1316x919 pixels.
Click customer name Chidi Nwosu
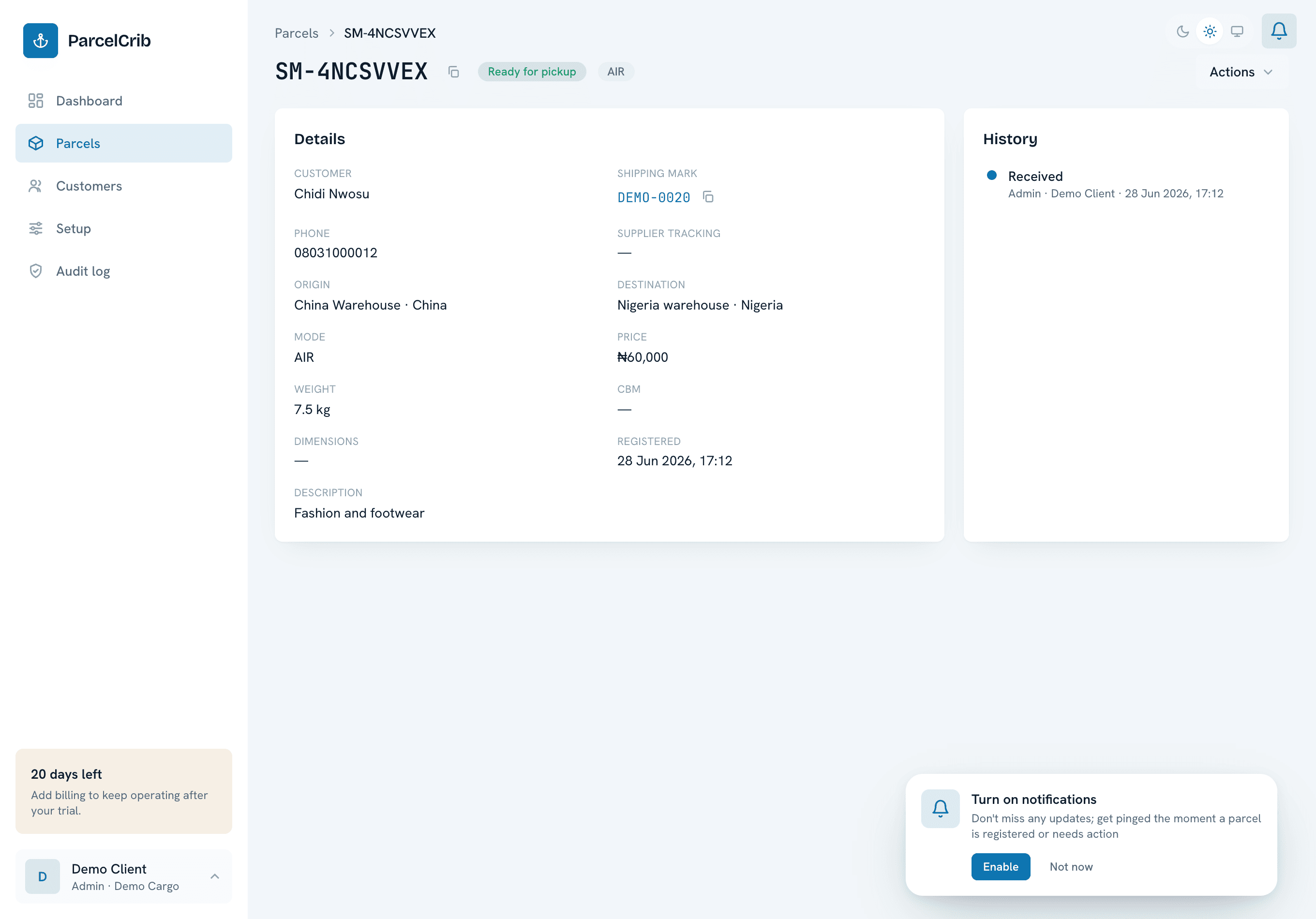pyautogui.click(x=331, y=193)
